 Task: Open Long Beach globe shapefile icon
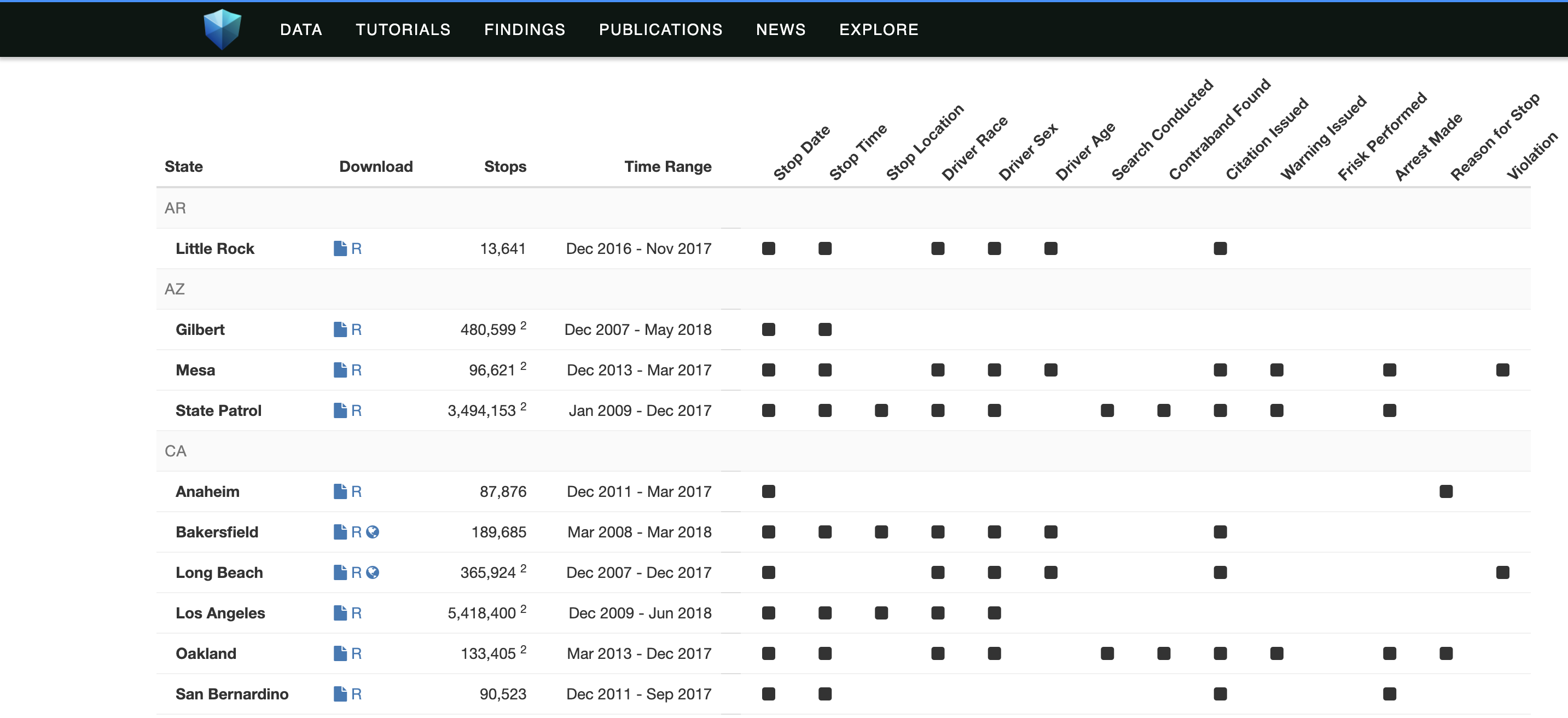(373, 572)
